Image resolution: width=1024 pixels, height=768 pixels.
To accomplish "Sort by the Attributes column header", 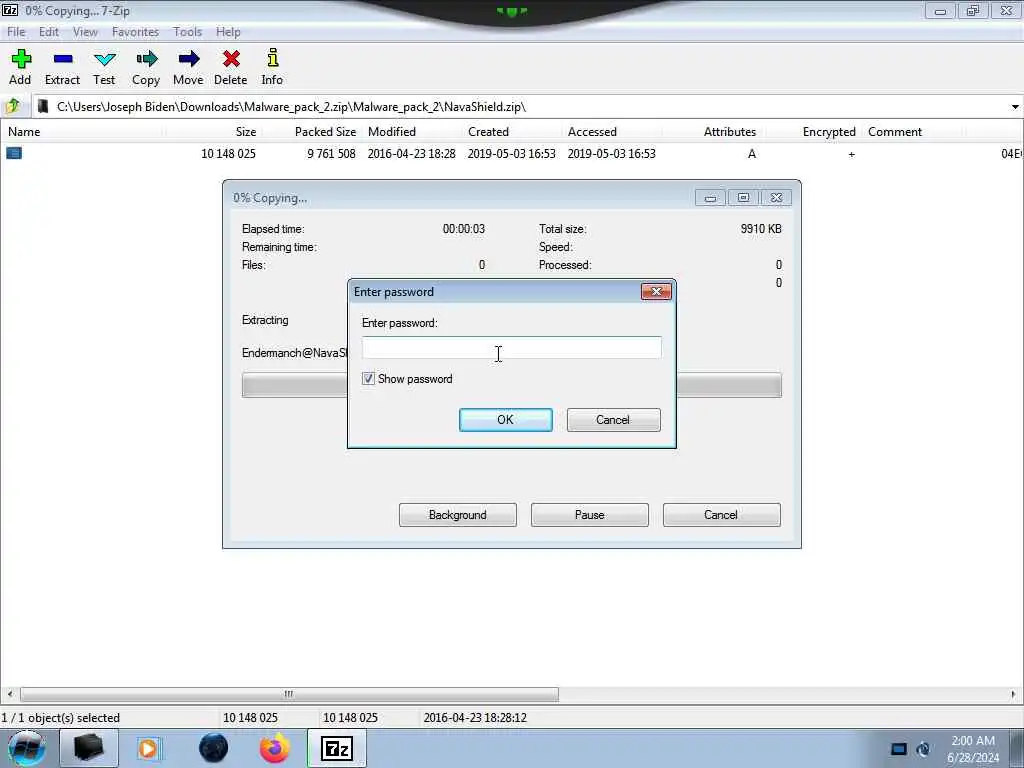I will [x=729, y=132].
